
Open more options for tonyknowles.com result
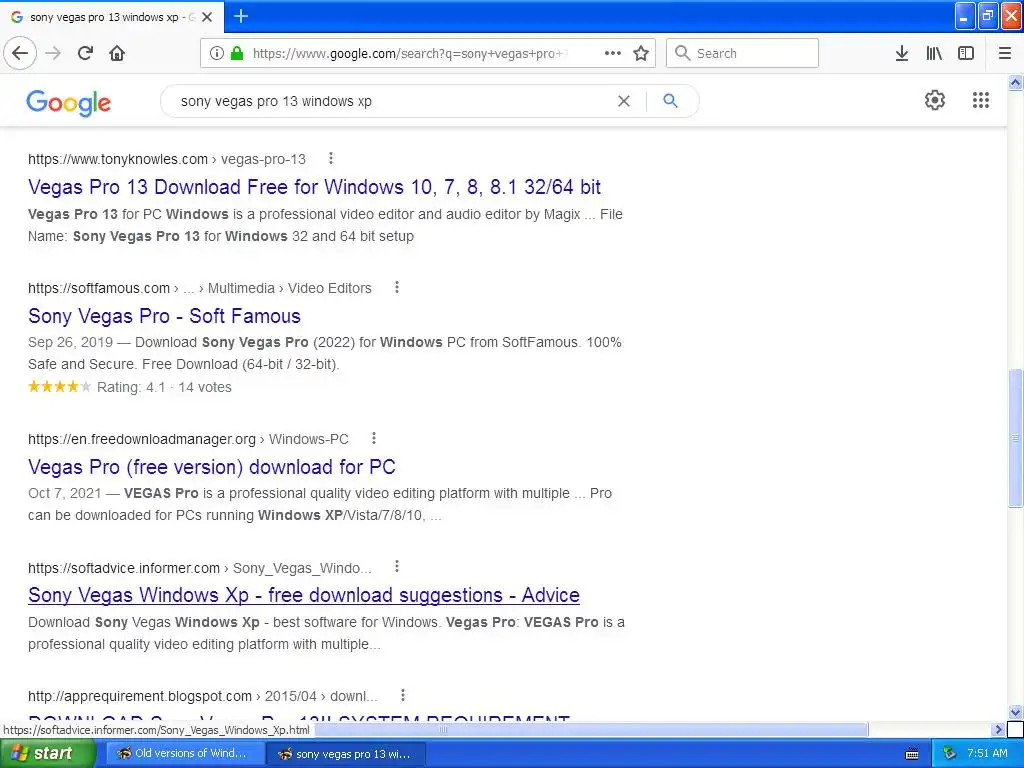pyautogui.click(x=331, y=158)
